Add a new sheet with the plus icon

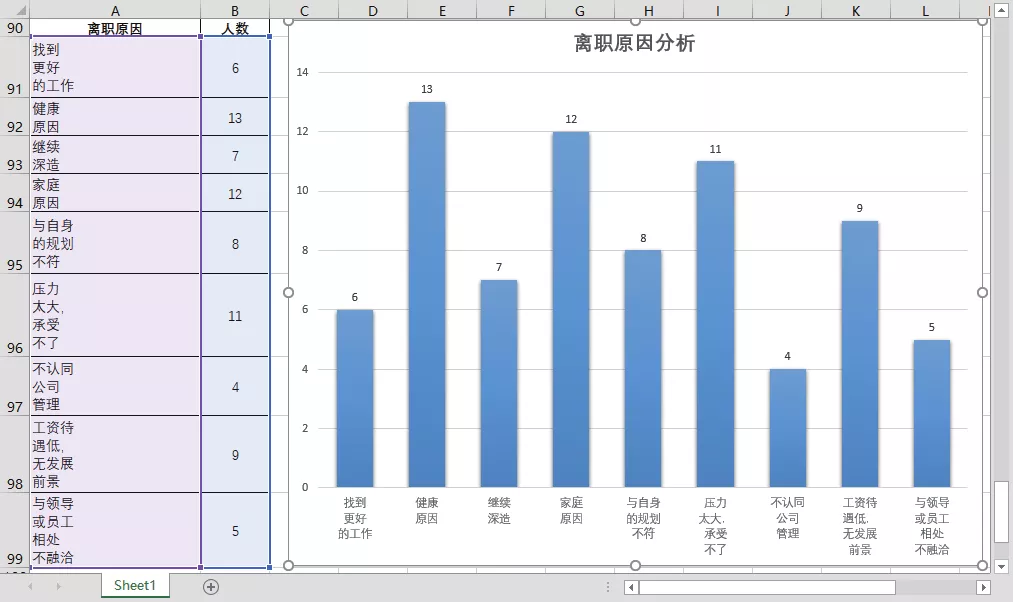click(211, 586)
